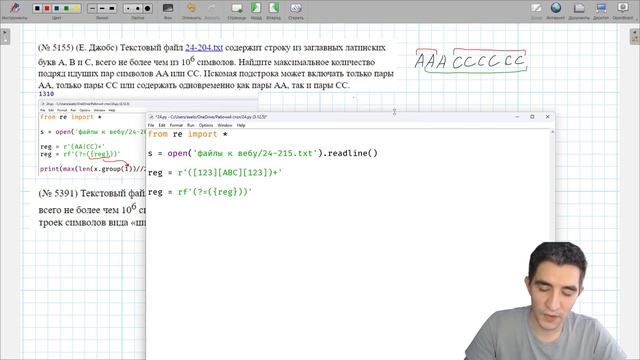Click the line reg = rf'(?=({reg}))' in front editor
Image resolution: width=640 pixels, height=360 pixels.
click(x=200, y=192)
